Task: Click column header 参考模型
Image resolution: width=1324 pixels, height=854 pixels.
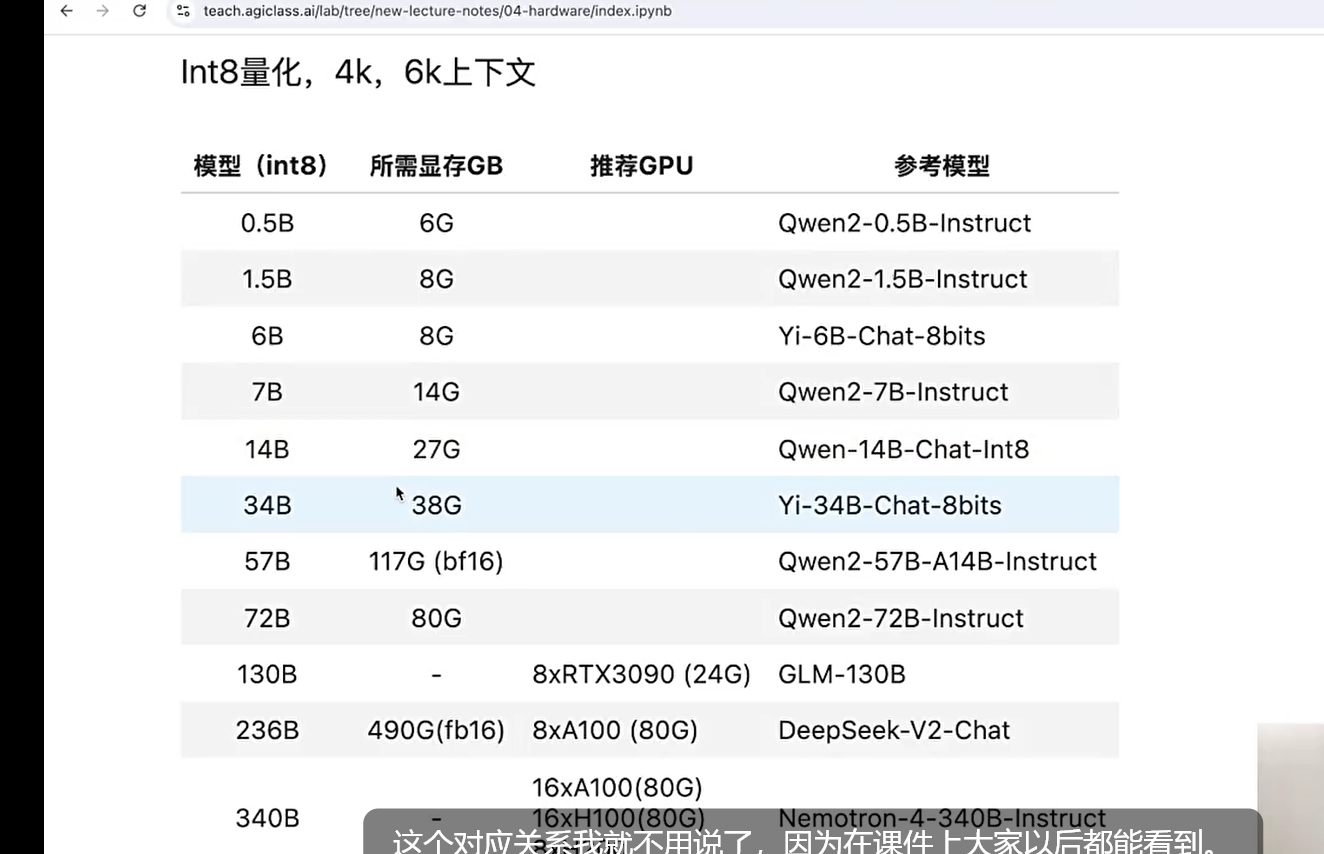Action: click(942, 166)
